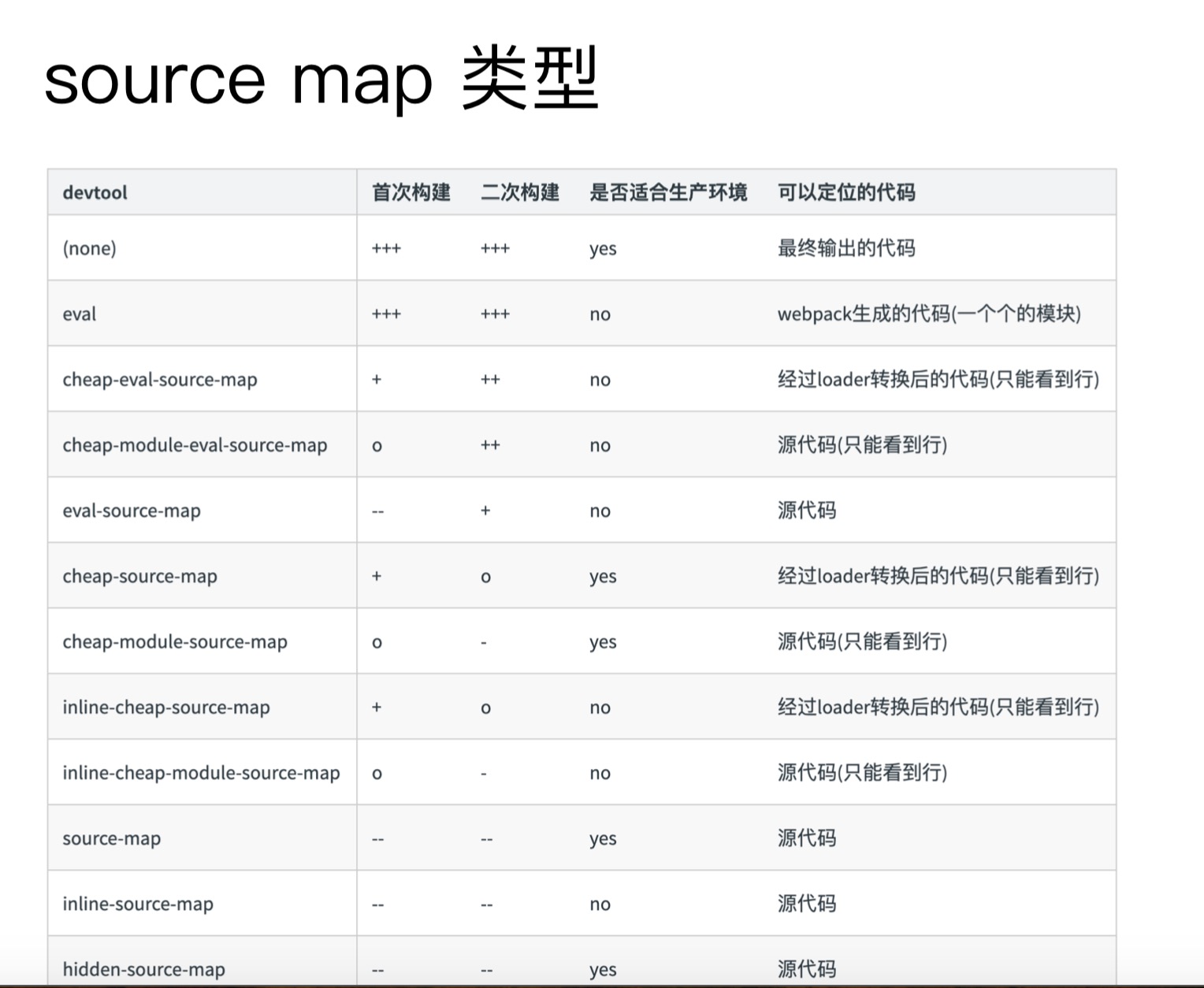Click 'yes' in the (none) row
Screen dimensions: 1204x988
tap(603, 249)
